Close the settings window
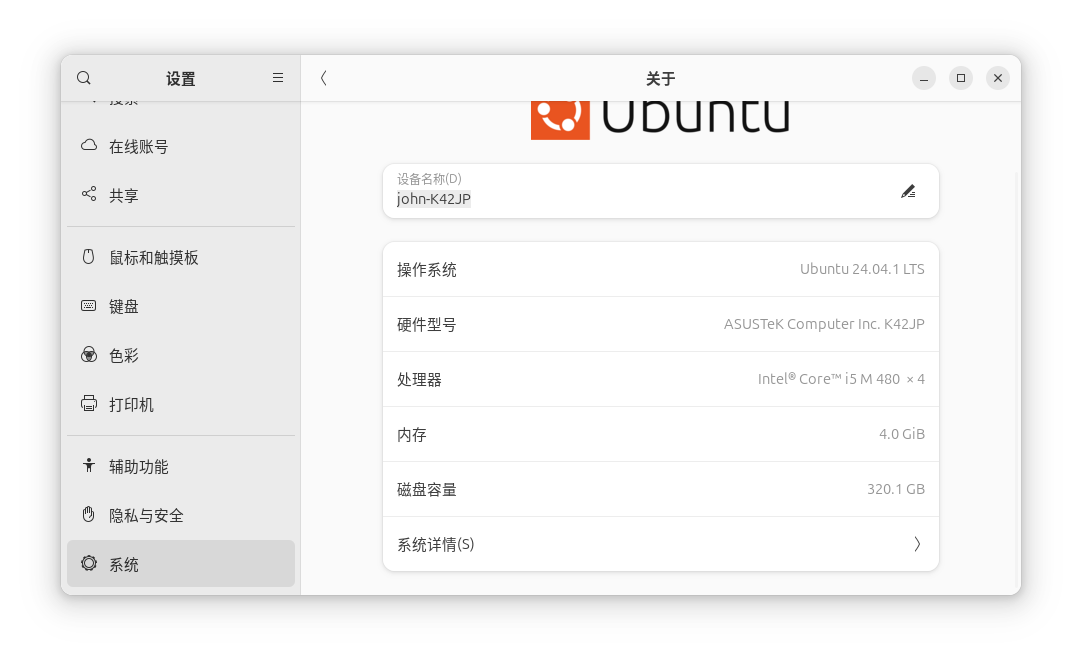The height and width of the screenshot is (662, 1082). click(x=998, y=78)
